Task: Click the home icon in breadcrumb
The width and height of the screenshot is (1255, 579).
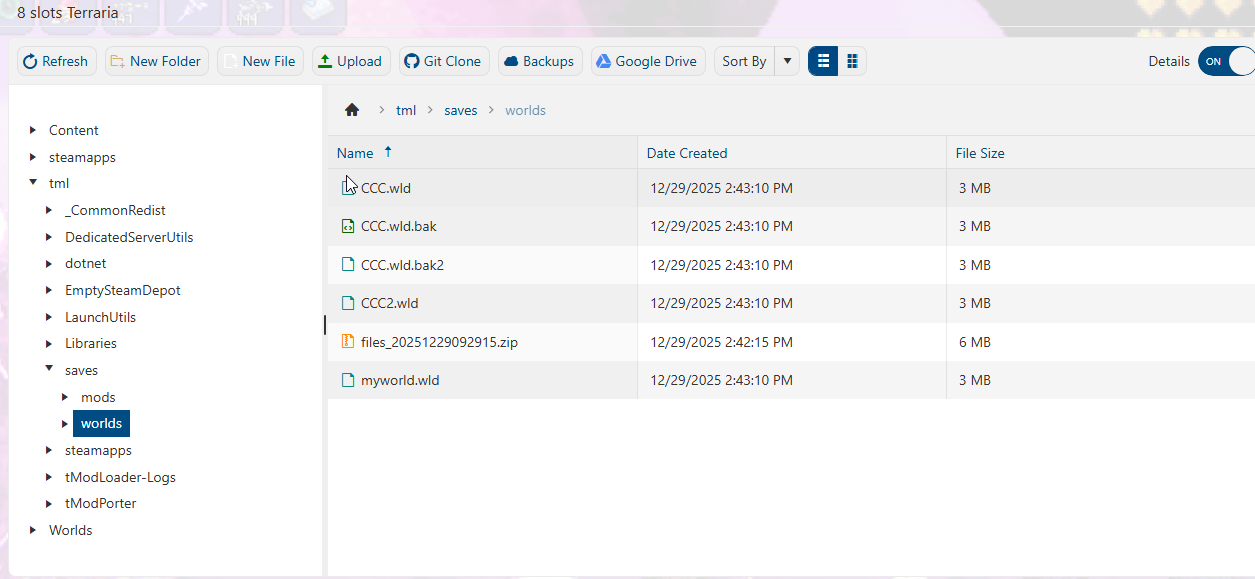Action: 352,110
